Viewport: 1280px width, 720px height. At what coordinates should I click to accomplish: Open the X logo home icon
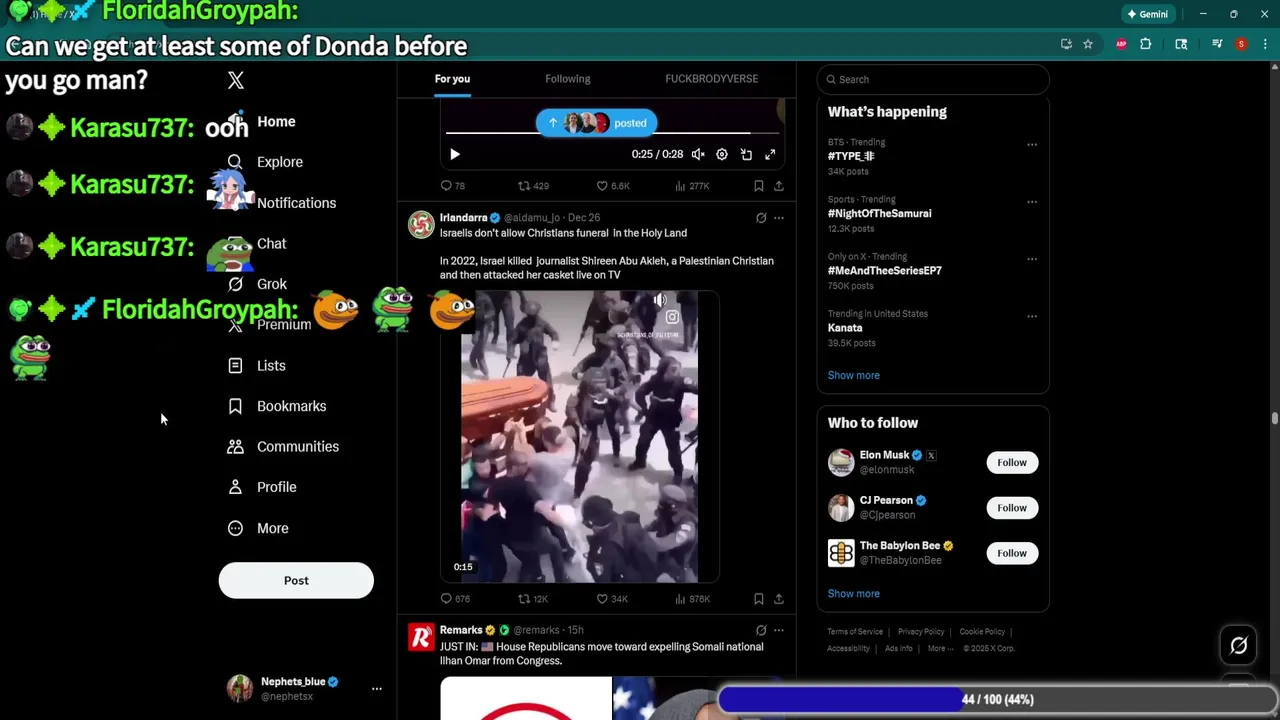coord(236,80)
